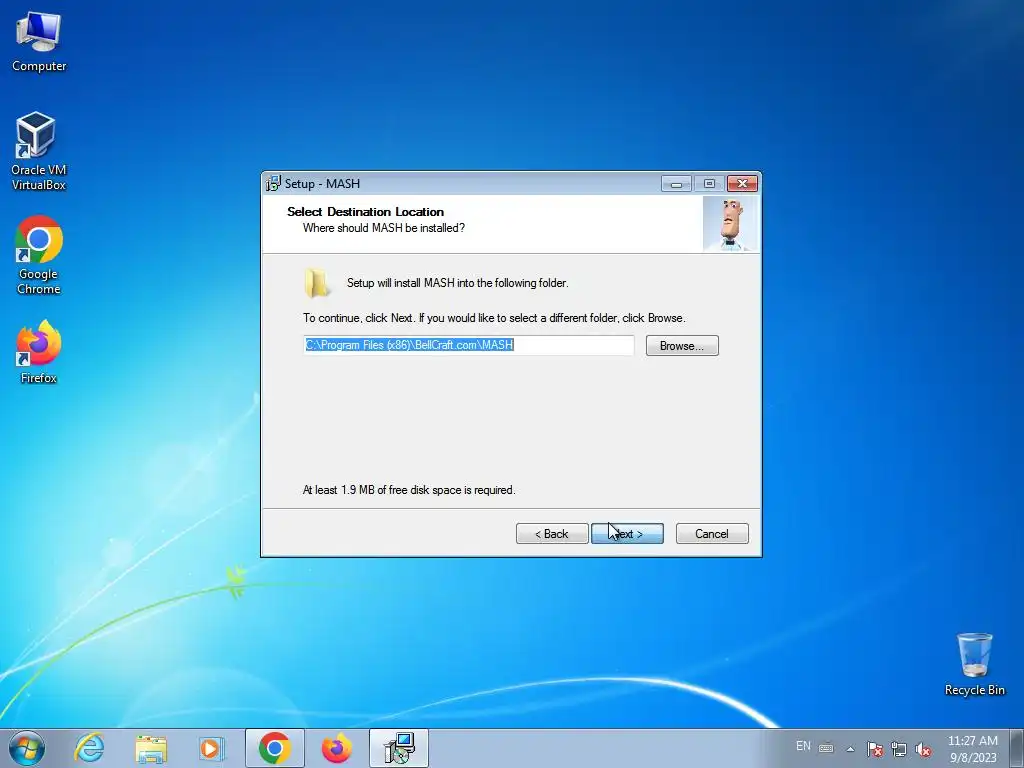1024x768 pixels.
Task: Open Firefox from the taskbar
Action: (336, 748)
